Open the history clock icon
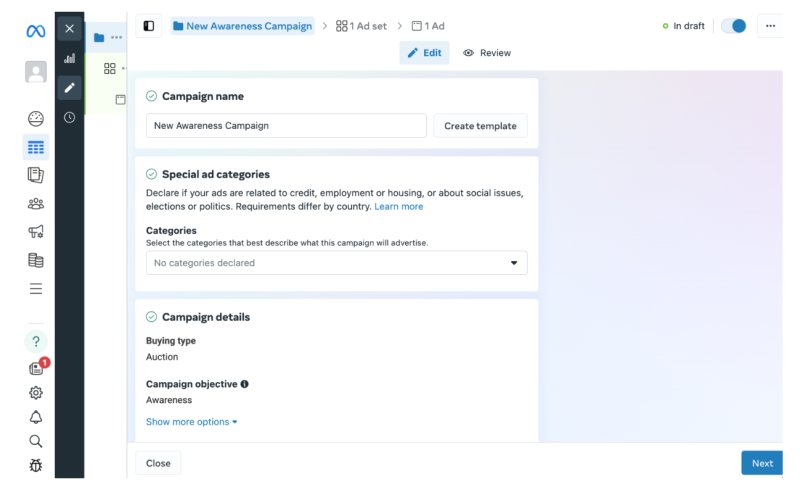Viewport: 800px width, 490px height. click(69, 117)
